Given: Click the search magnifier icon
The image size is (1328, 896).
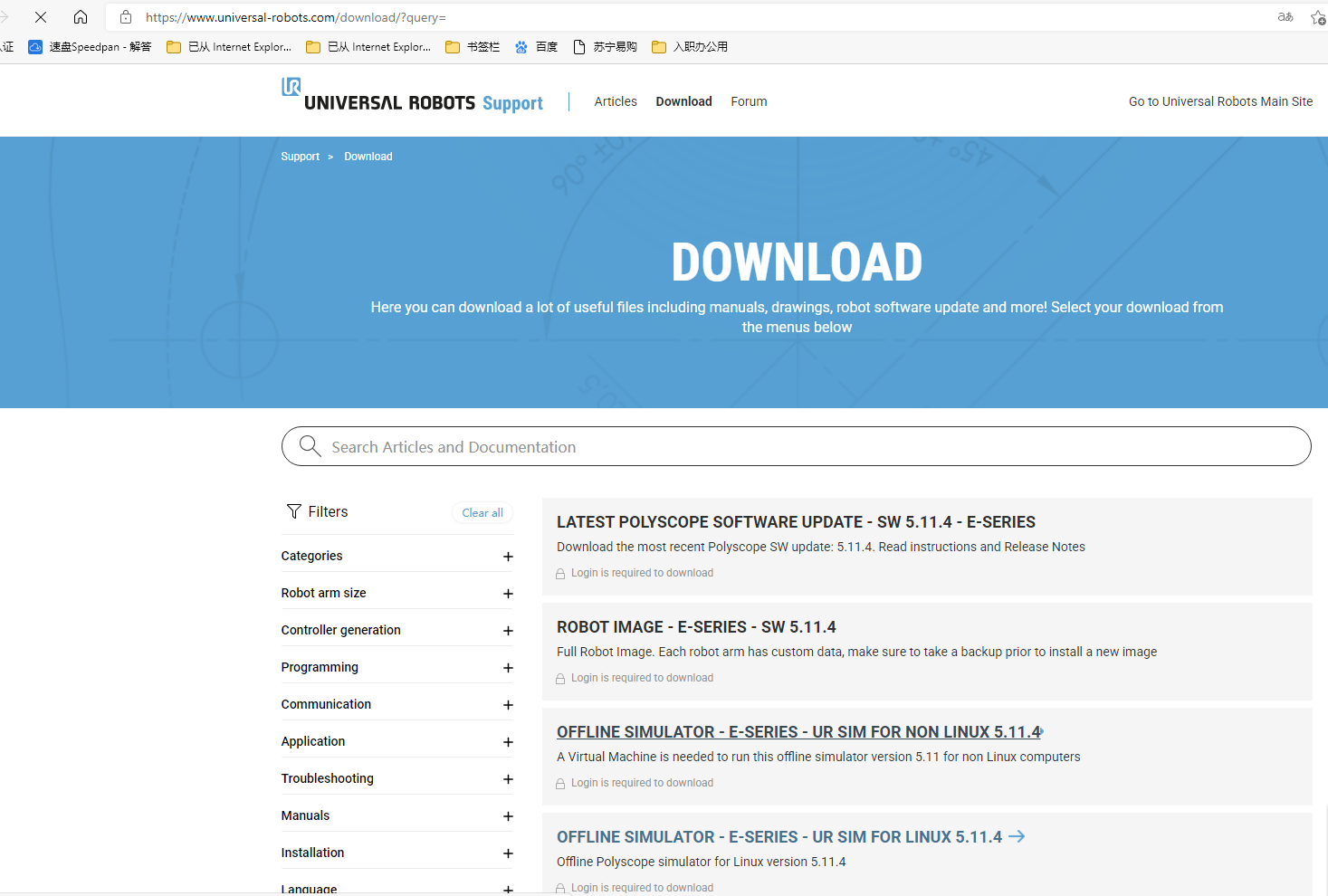Looking at the screenshot, I should 311,446.
